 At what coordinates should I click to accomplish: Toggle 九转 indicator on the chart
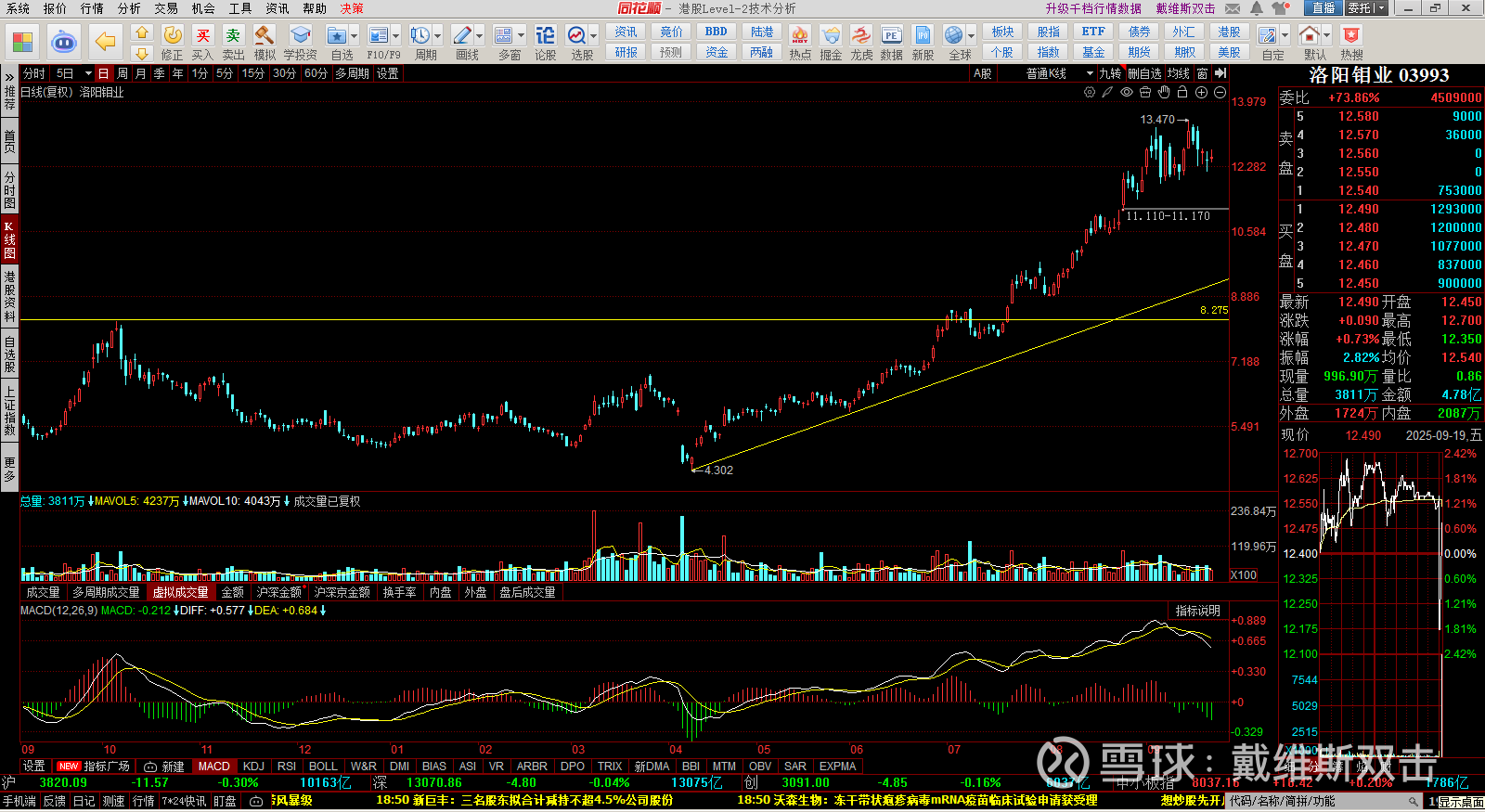tap(1110, 73)
